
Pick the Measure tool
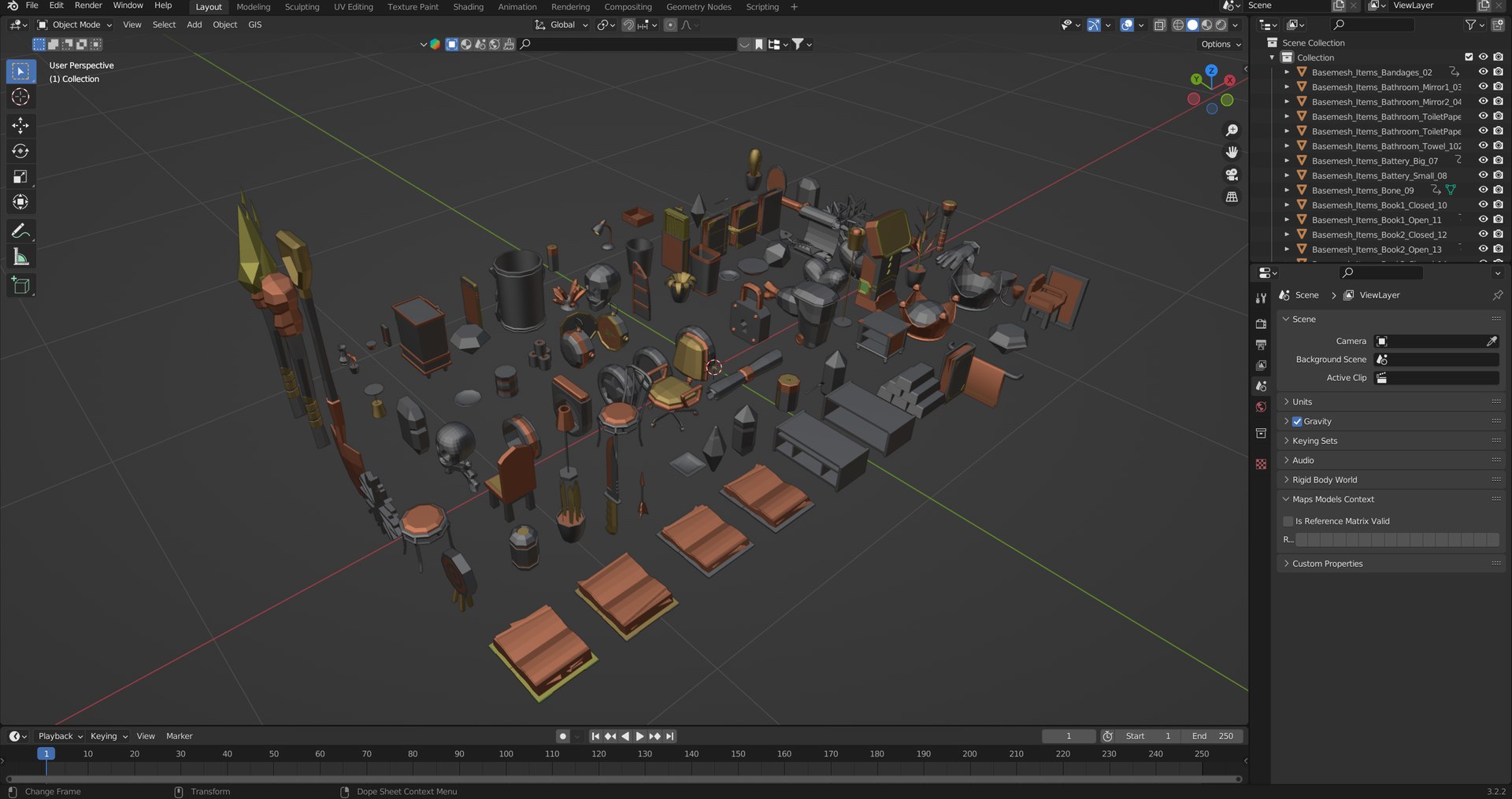click(x=20, y=257)
